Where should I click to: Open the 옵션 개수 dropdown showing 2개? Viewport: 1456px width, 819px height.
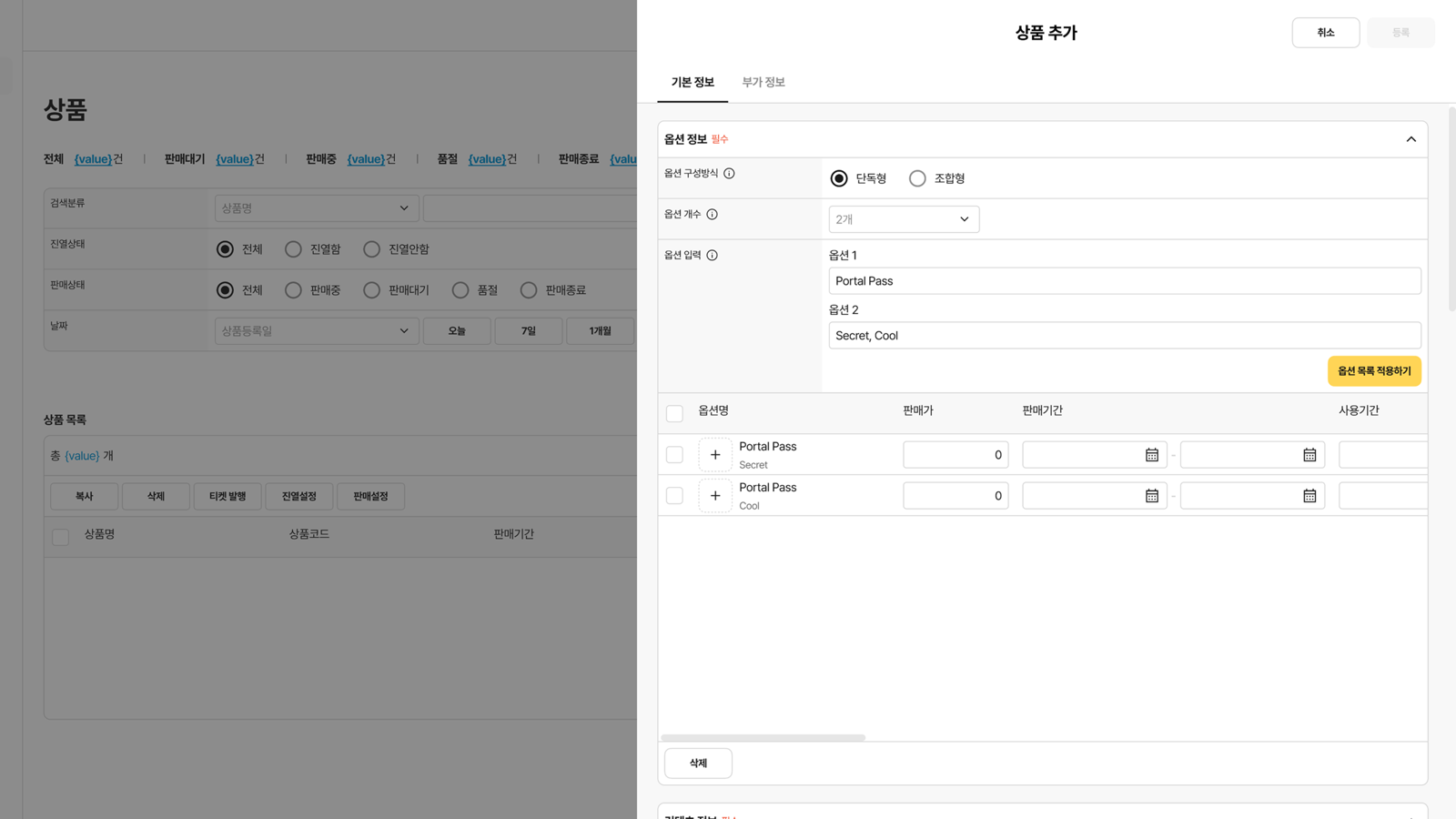(904, 219)
